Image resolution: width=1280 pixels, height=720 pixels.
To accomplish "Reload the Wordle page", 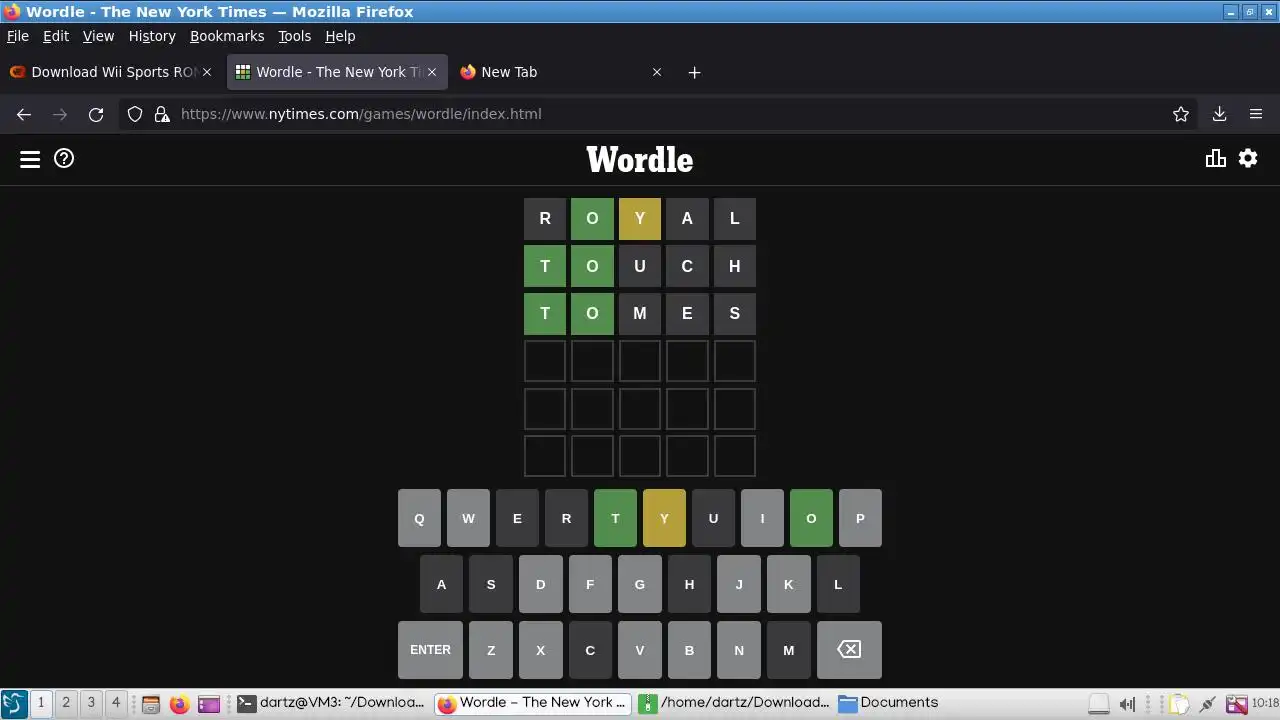I will [96, 114].
